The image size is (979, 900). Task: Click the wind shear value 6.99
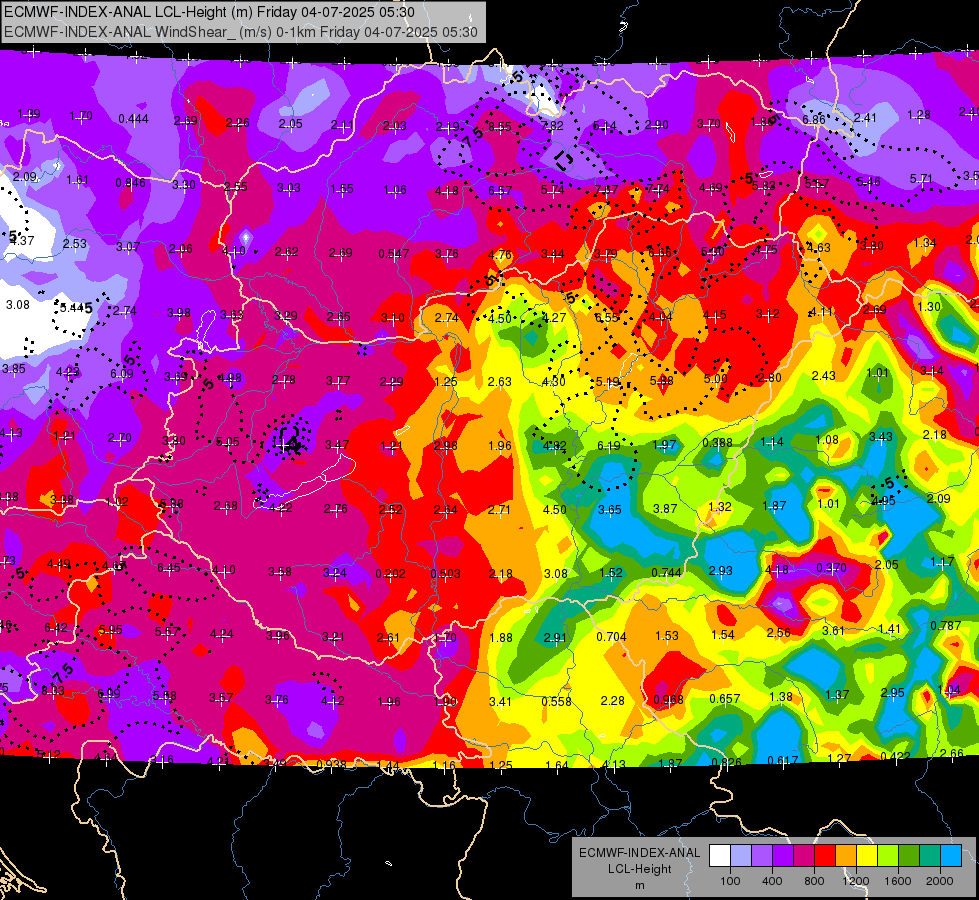point(109,693)
